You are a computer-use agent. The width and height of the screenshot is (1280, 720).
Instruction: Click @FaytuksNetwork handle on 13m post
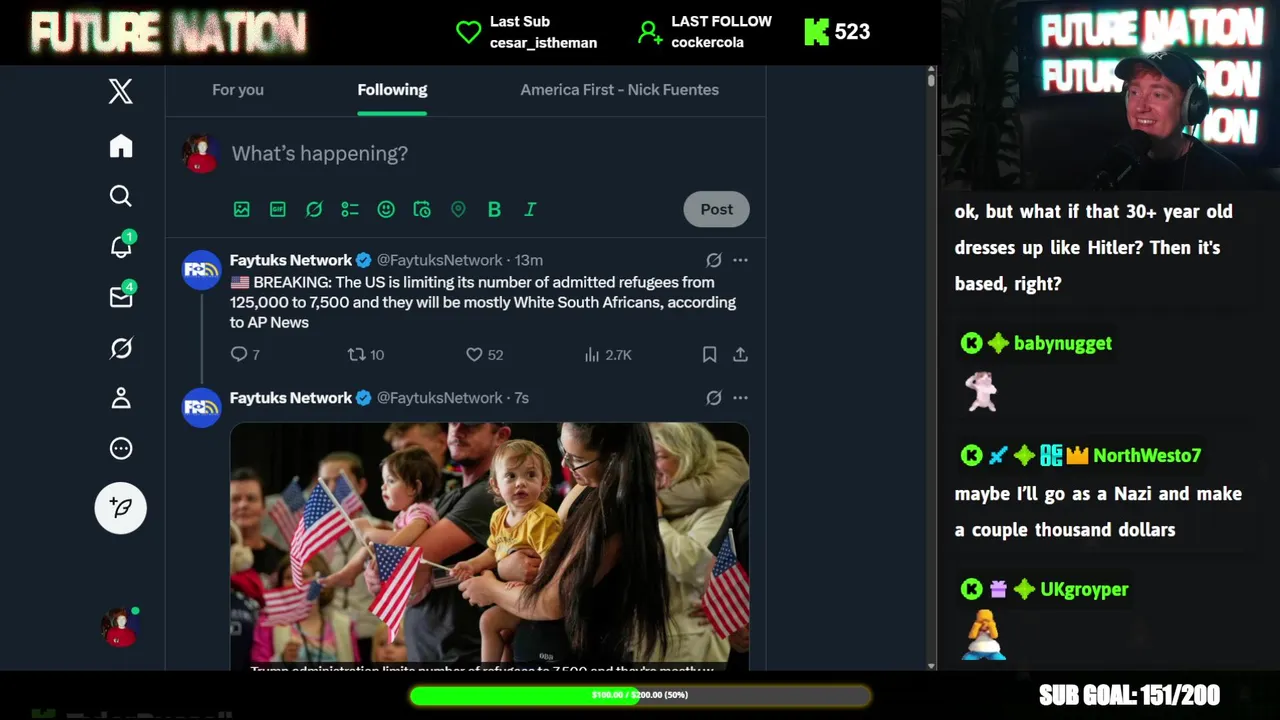pos(439,260)
